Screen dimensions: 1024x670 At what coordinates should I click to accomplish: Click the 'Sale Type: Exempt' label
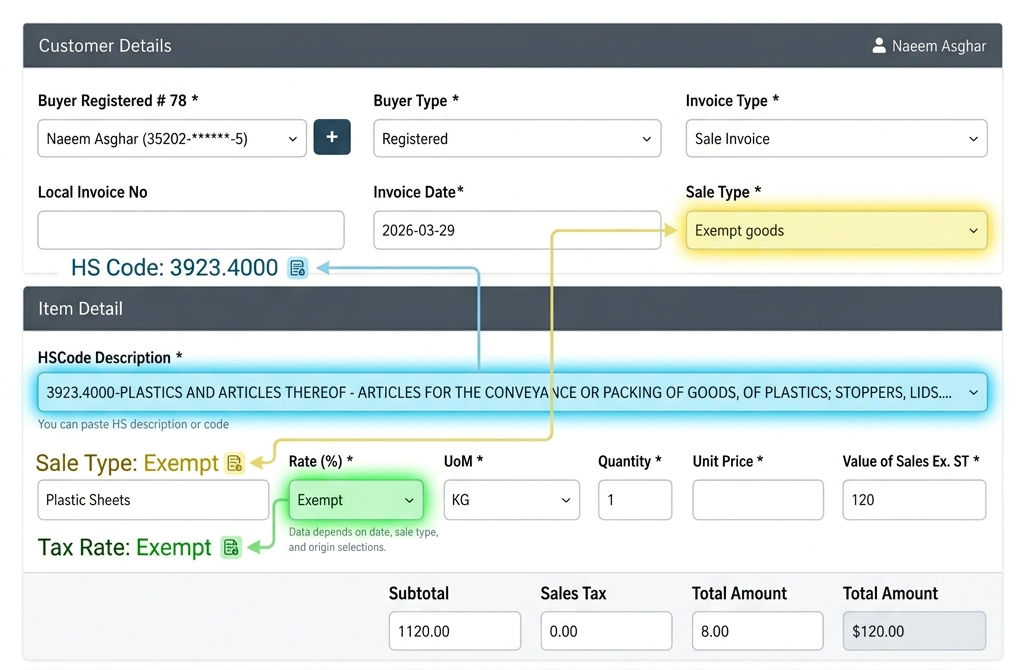(127, 463)
